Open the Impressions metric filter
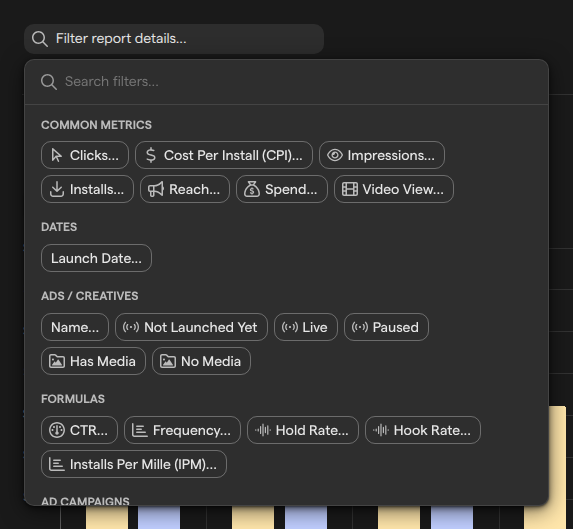The height and width of the screenshot is (529, 573). click(x=382, y=155)
